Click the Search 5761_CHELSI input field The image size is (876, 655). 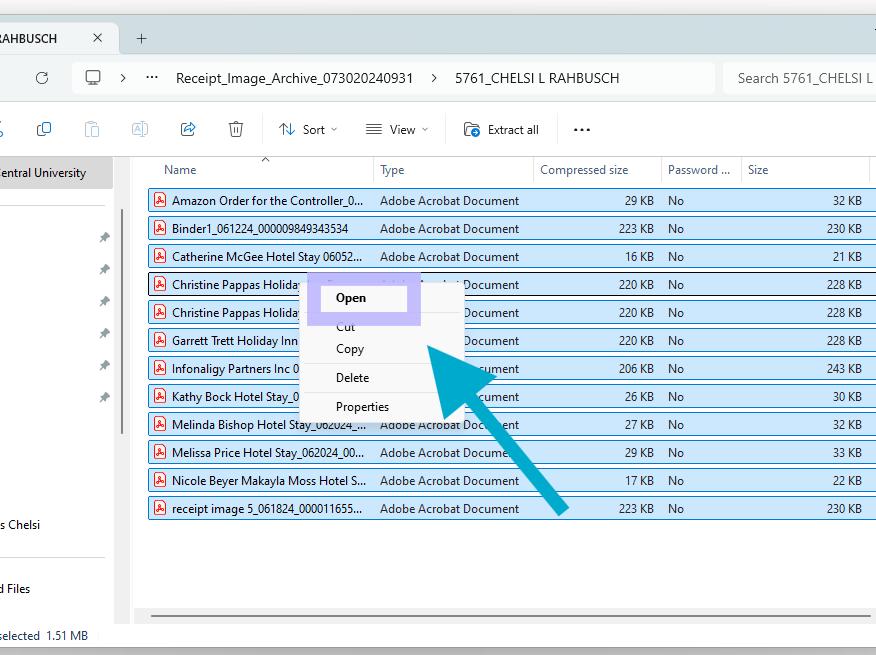click(x=800, y=78)
